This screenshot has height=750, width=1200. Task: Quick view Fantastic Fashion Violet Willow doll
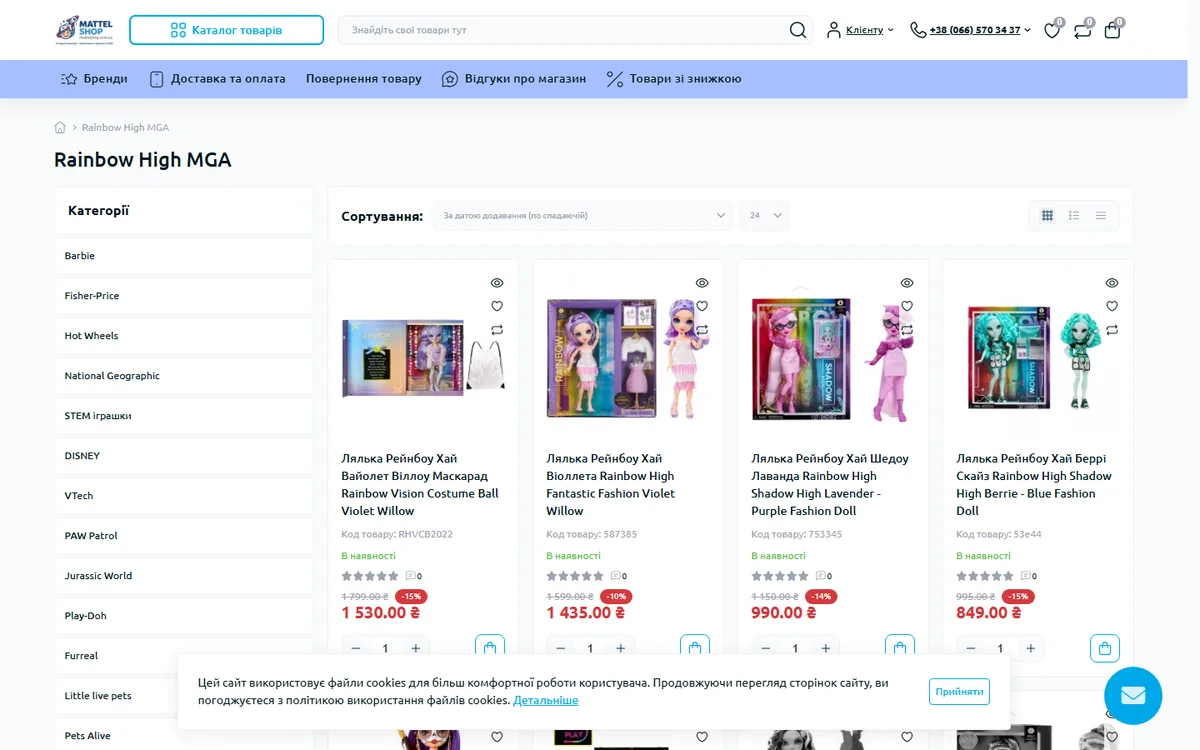click(x=702, y=283)
